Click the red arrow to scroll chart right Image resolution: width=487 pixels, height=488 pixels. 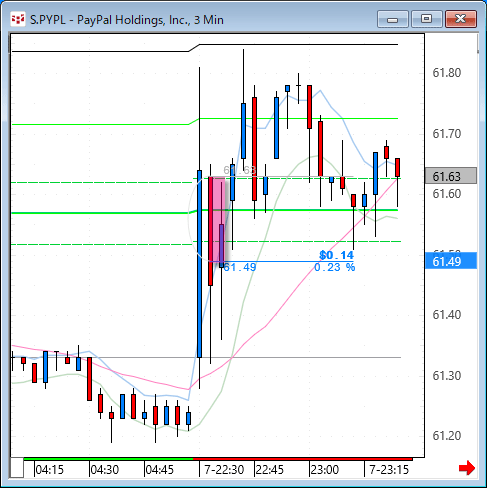467,468
